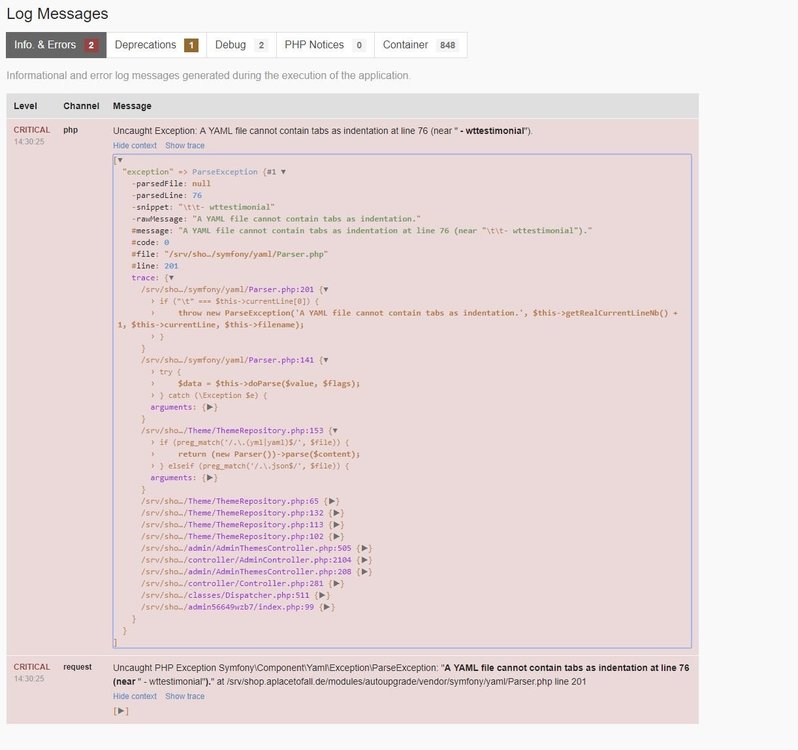This screenshot has width=798, height=750.
Task: Click the #file value "/srv/sho…/symfony/yaml/Parser.php"
Action: [x=246, y=254]
